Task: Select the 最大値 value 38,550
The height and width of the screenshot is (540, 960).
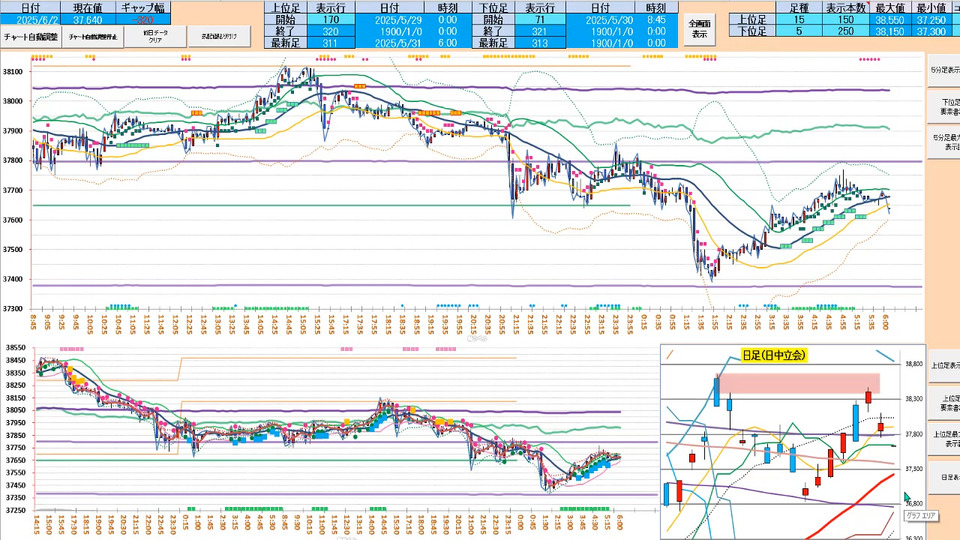Action: pos(890,20)
